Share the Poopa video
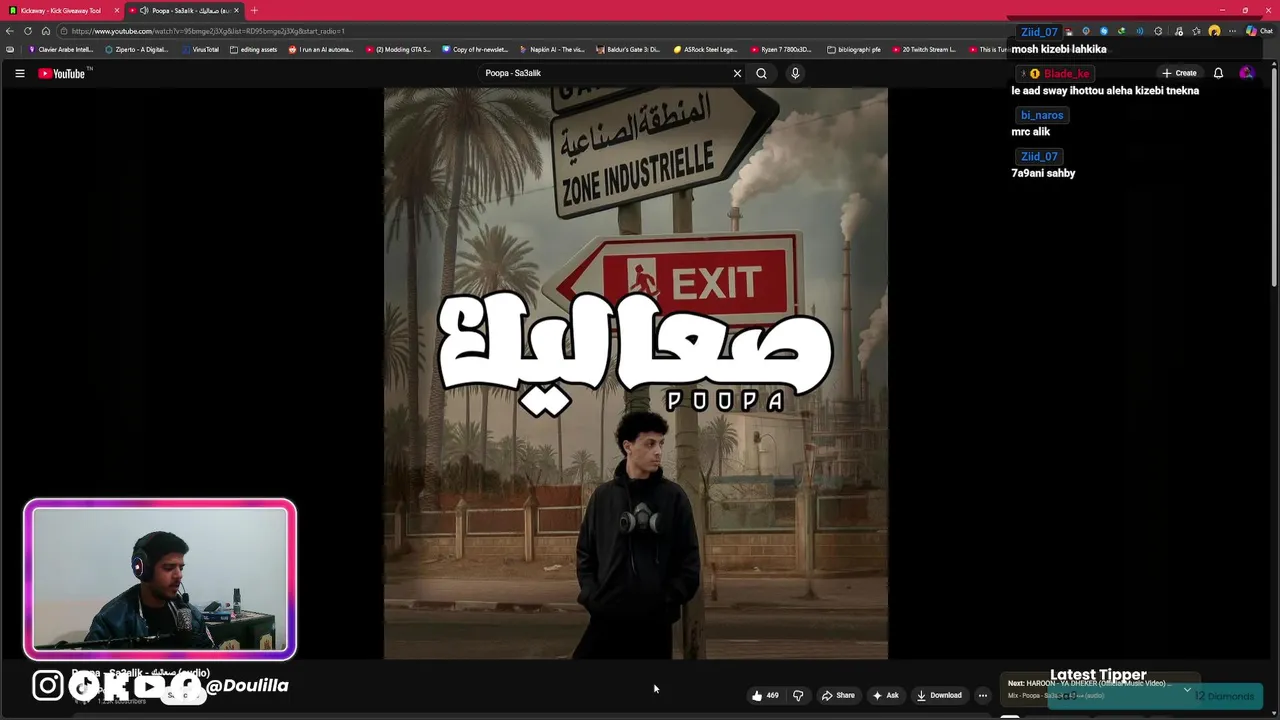Image resolution: width=1280 pixels, height=720 pixels. pos(838,695)
